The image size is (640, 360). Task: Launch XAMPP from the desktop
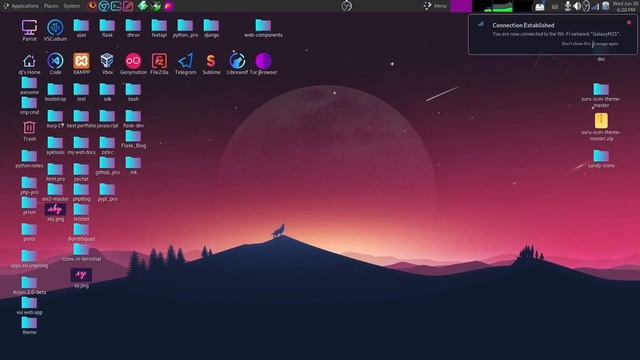pyautogui.click(x=81, y=64)
